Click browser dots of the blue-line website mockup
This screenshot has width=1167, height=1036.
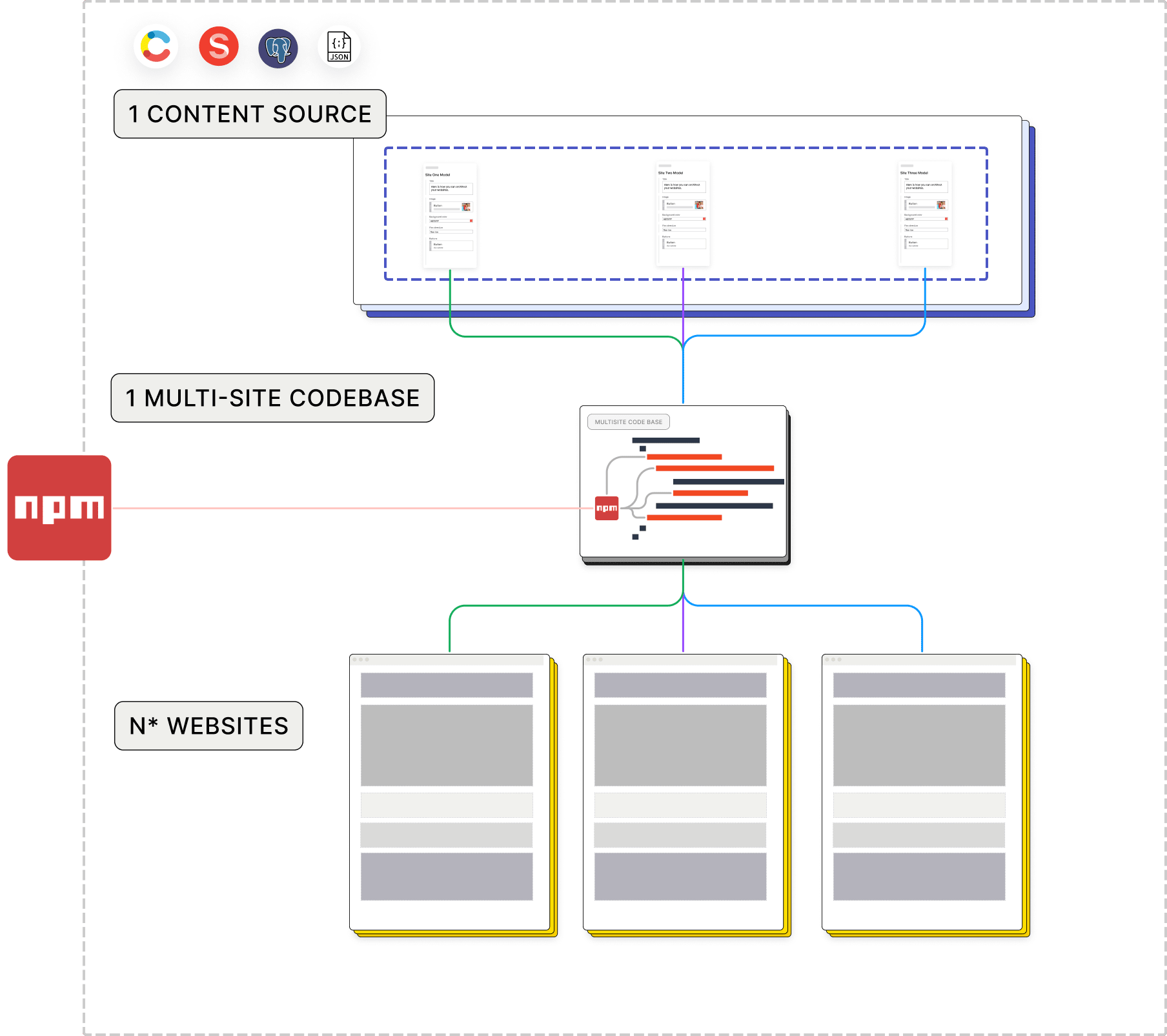point(833,660)
